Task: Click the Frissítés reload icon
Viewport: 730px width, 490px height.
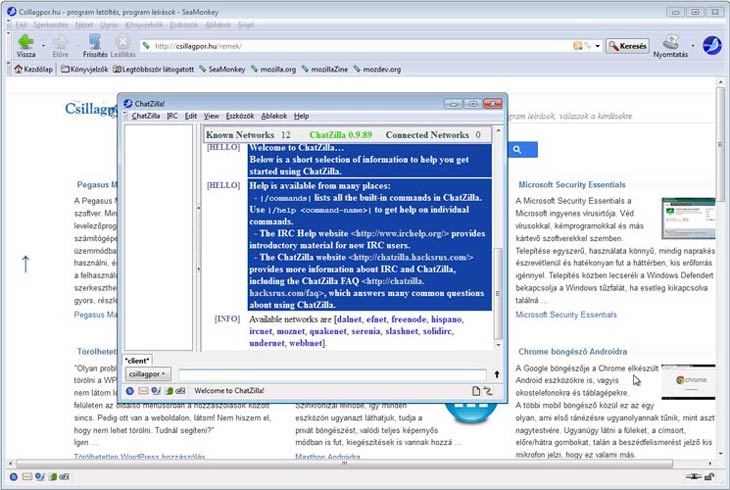Action: 94,42
